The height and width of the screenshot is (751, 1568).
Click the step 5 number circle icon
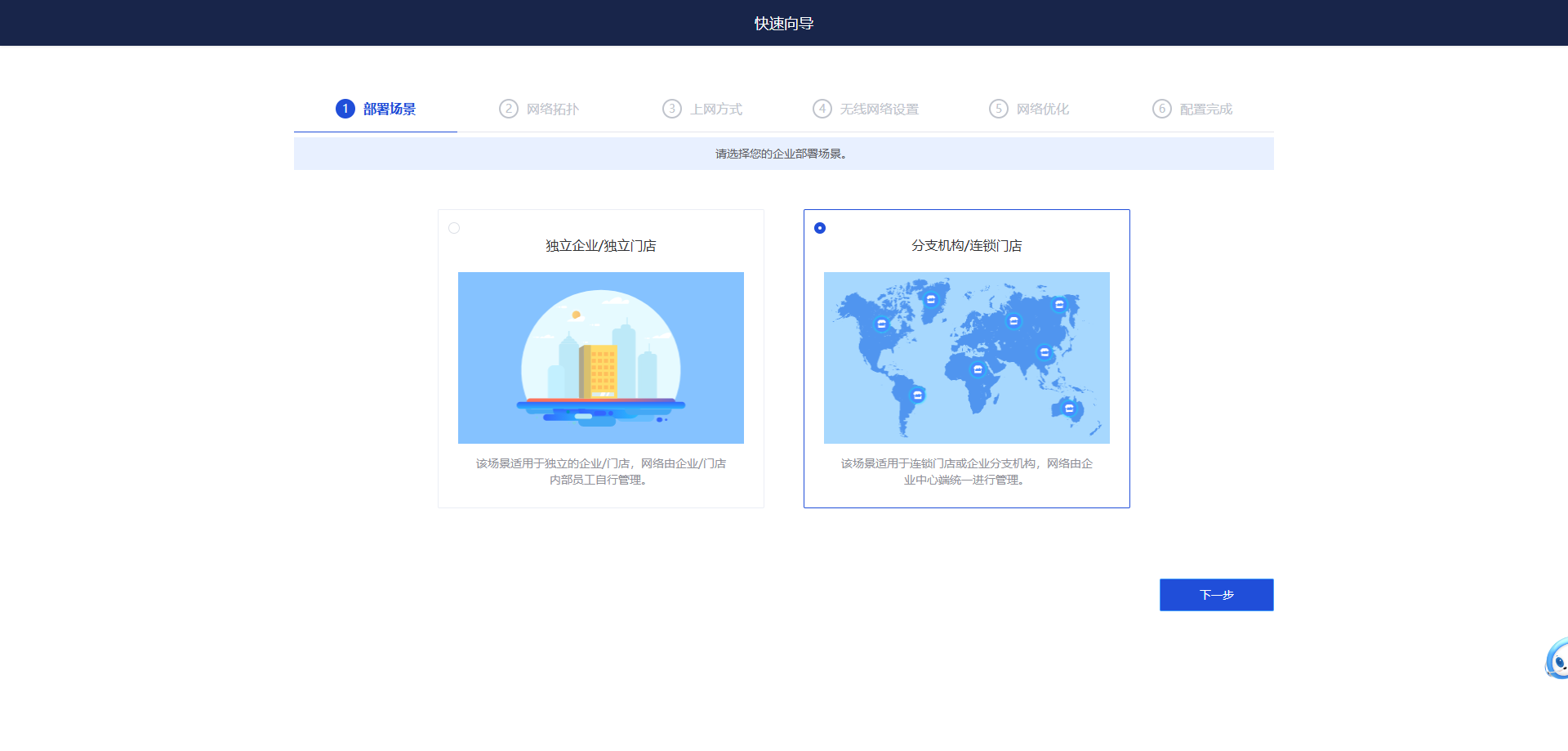998,109
